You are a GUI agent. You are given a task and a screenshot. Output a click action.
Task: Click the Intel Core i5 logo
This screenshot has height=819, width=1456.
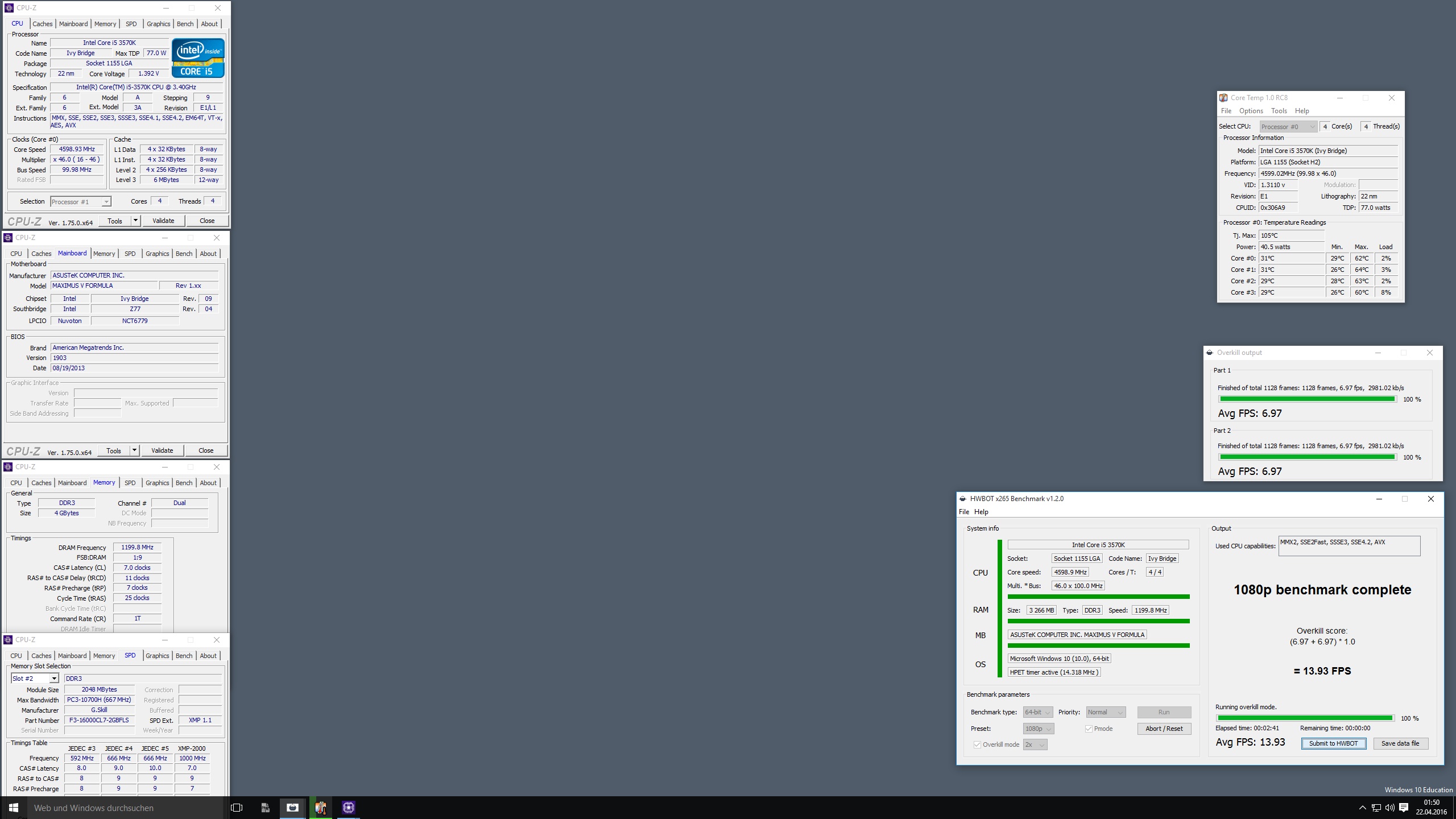pos(198,58)
